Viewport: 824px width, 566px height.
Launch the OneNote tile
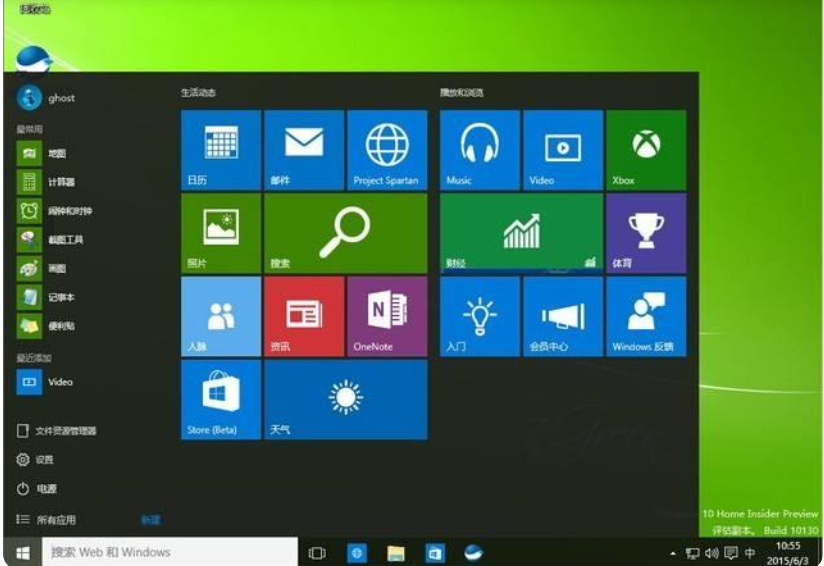387,316
